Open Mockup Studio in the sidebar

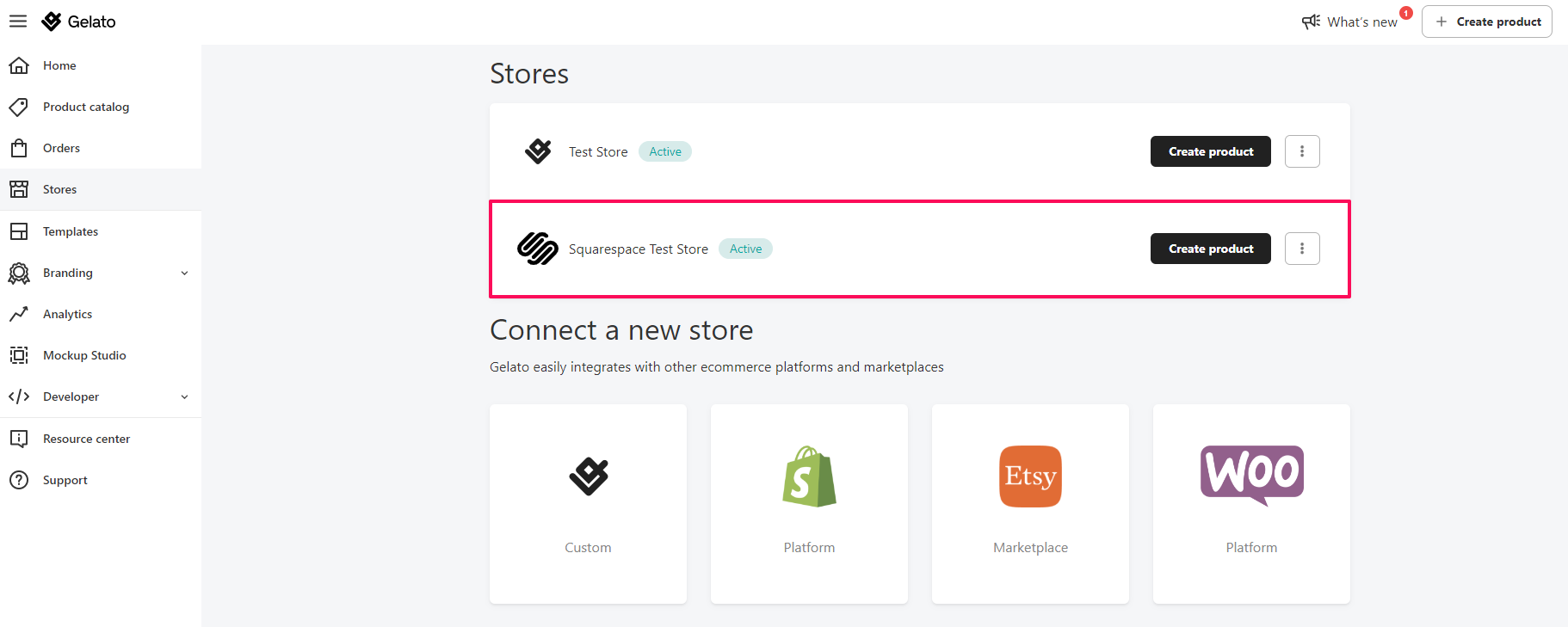(101, 355)
